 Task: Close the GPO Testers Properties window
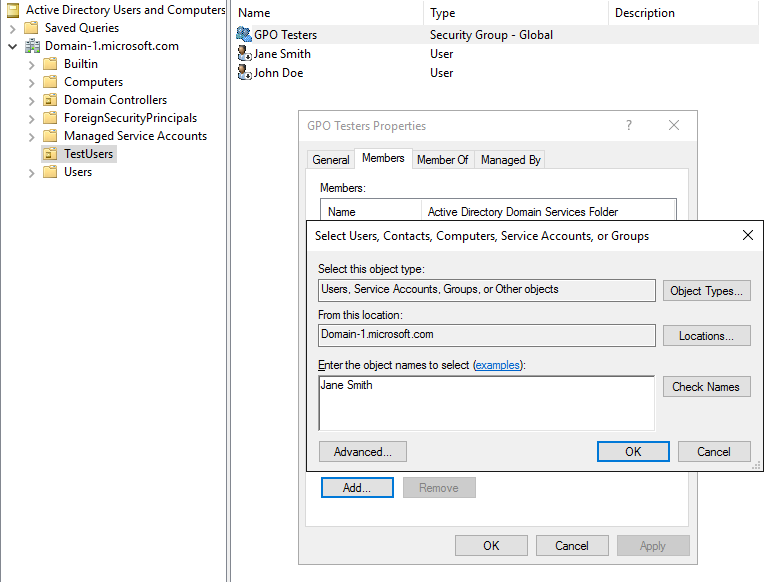coord(674,125)
